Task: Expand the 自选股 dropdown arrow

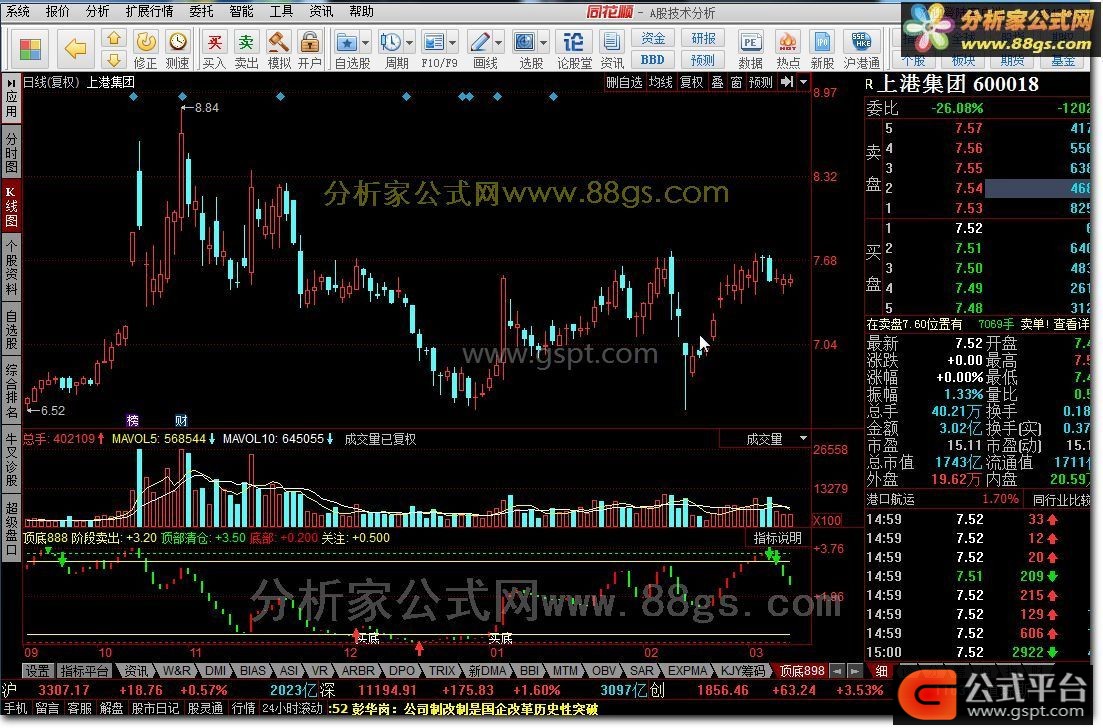Action: click(x=365, y=43)
